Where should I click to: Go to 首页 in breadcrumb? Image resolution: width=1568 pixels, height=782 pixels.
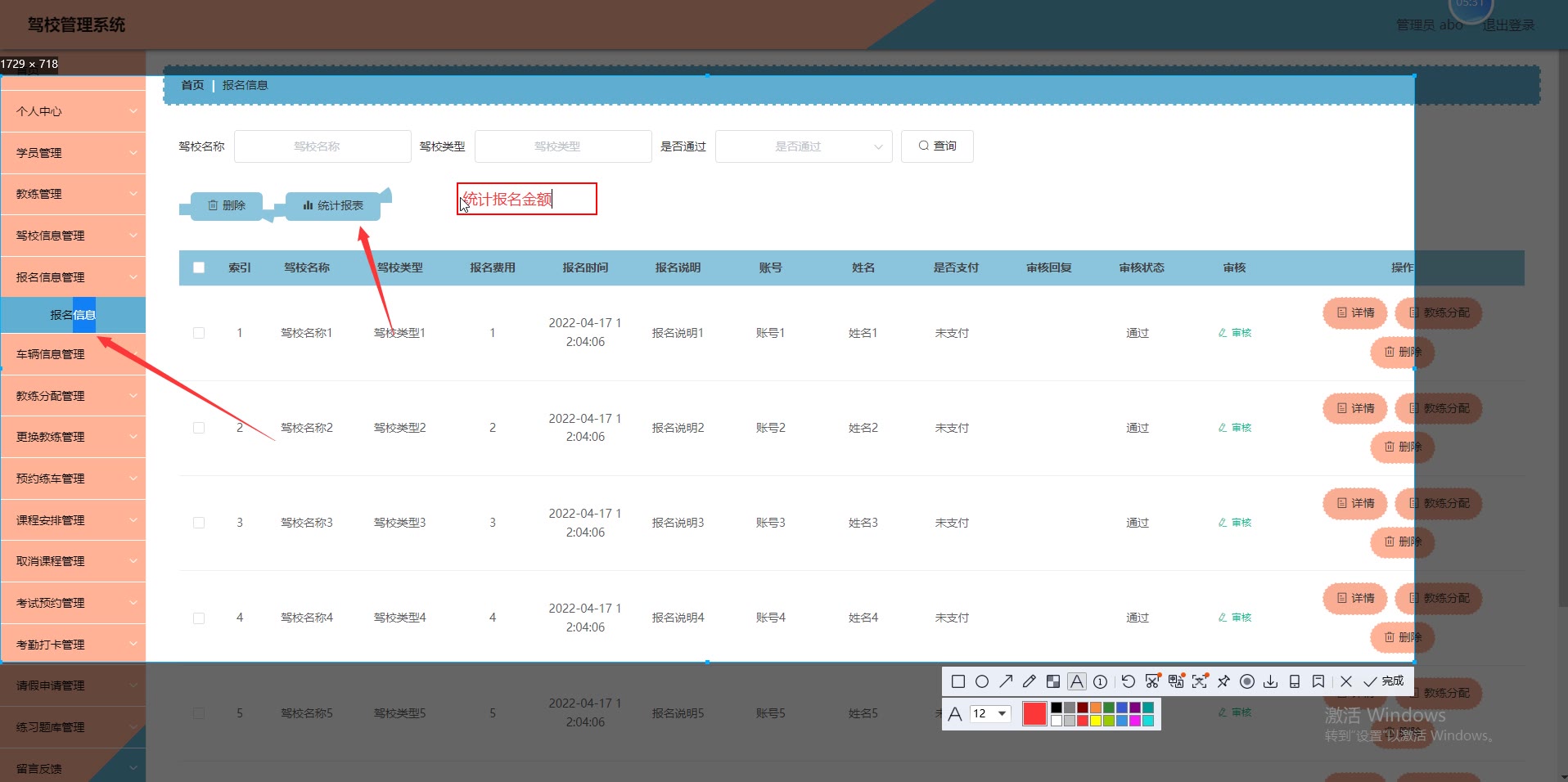[x=192, y=85]
